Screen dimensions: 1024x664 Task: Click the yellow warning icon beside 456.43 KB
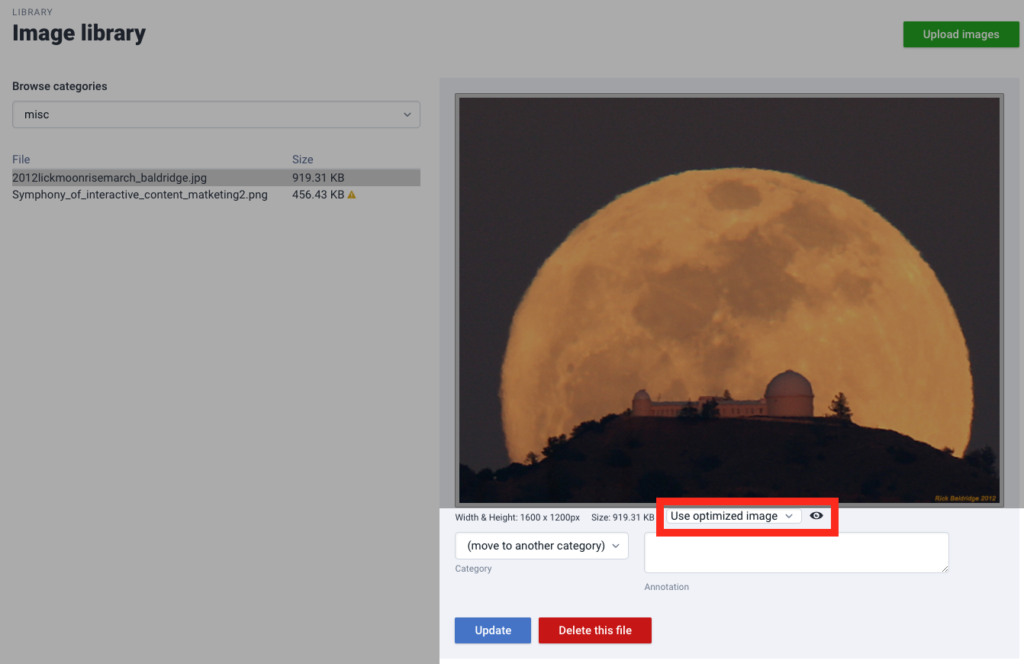(351, 195)
